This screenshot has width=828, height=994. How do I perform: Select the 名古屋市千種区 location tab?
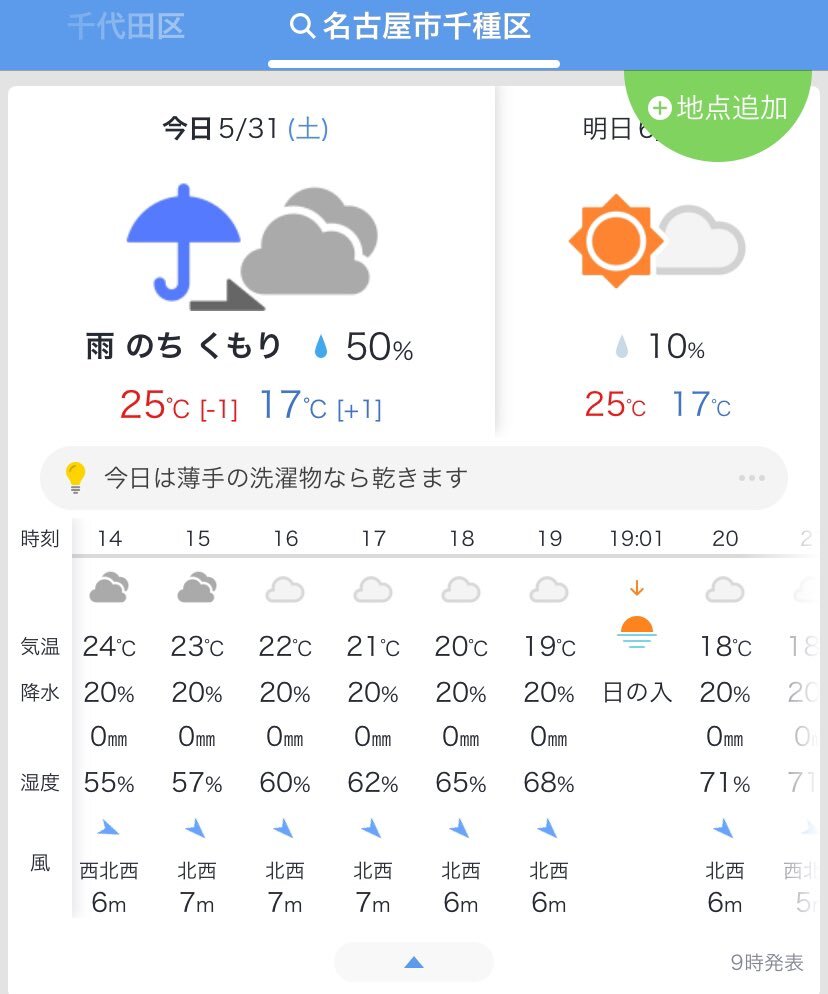pyautogui.click(x=411, y=27)
